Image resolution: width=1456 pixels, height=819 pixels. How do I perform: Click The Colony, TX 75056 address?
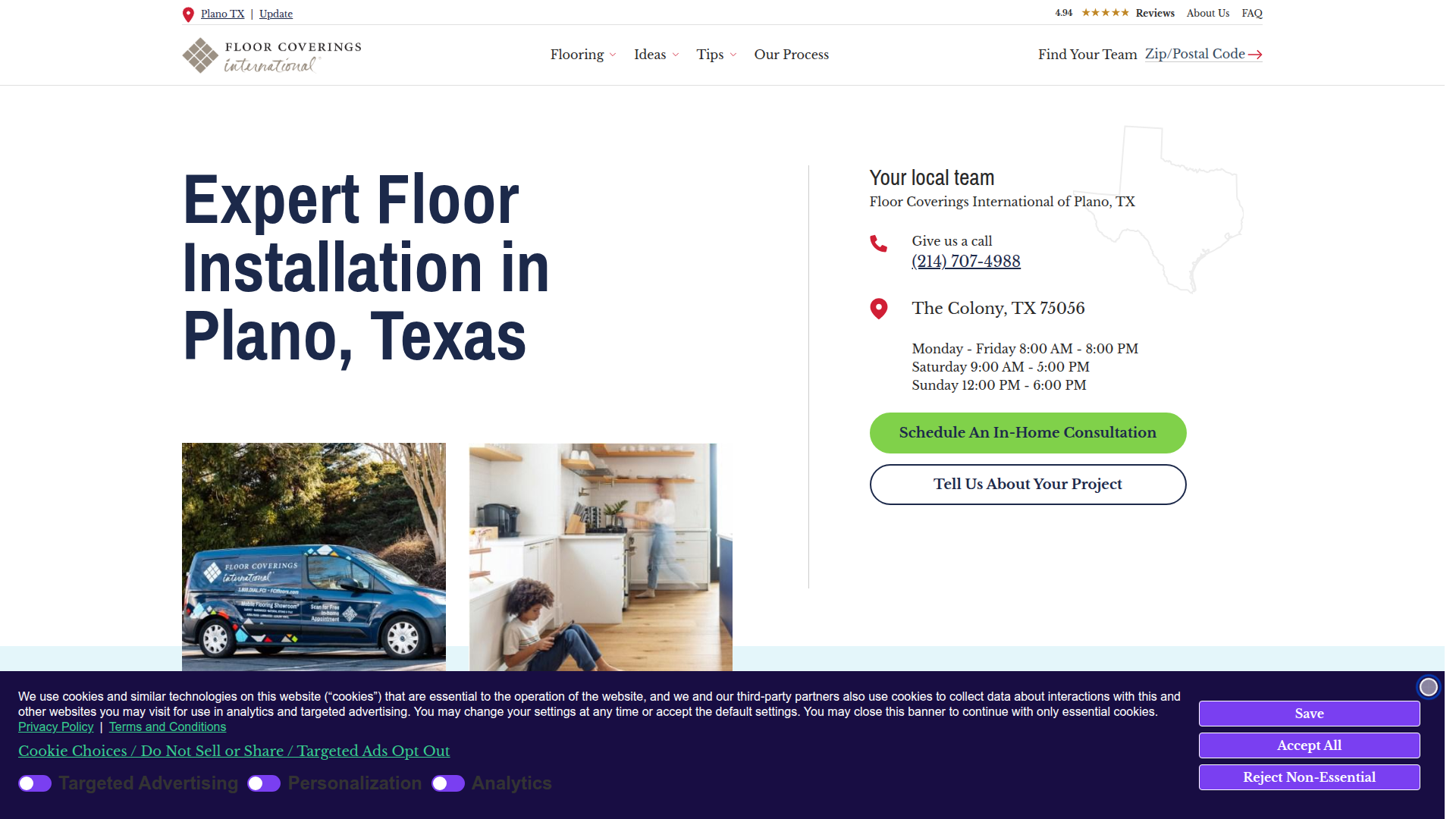tap(998, 308)
